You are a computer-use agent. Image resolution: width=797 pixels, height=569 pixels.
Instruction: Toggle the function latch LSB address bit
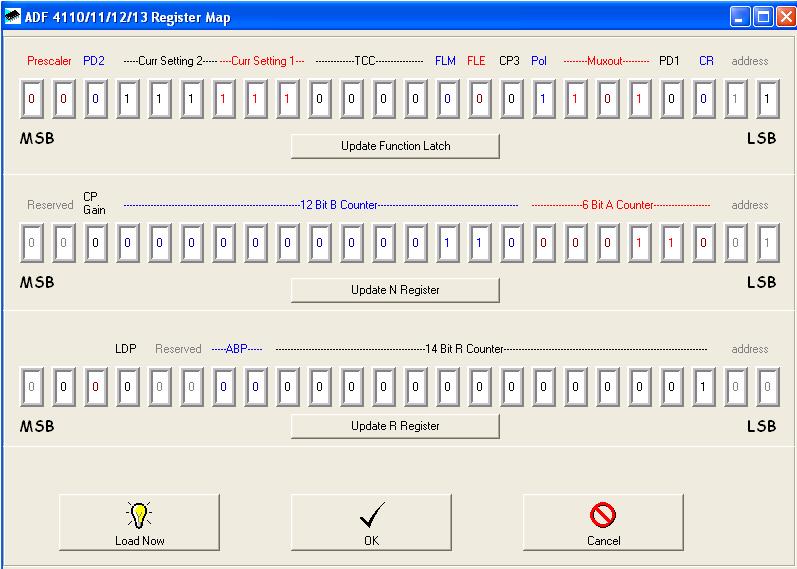pos(767,99)
